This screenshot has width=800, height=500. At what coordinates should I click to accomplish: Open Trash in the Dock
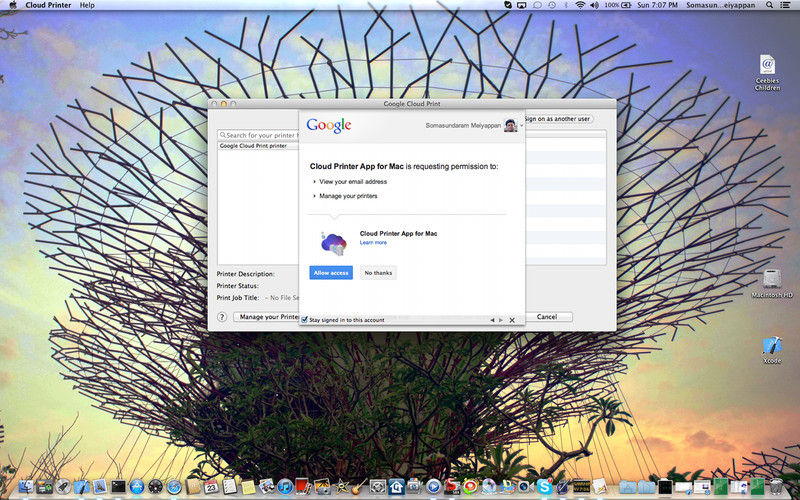[x=776, y=486]
